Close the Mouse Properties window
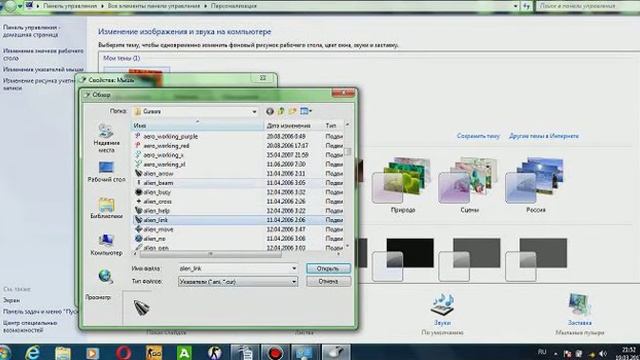 [263, 78]
